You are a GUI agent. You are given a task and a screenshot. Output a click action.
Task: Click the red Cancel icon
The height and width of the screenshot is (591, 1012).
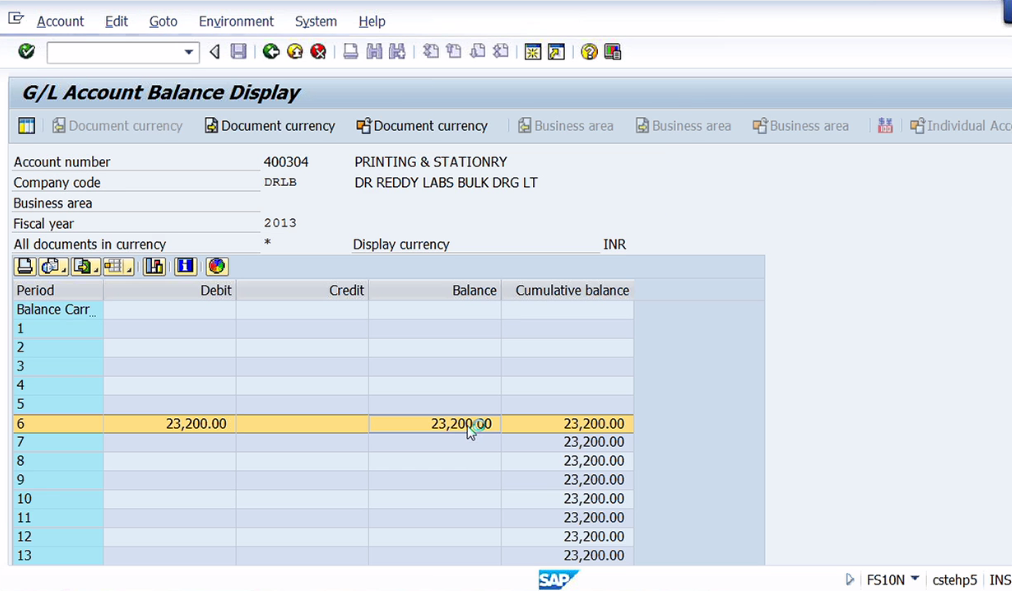tap(318, 52)
